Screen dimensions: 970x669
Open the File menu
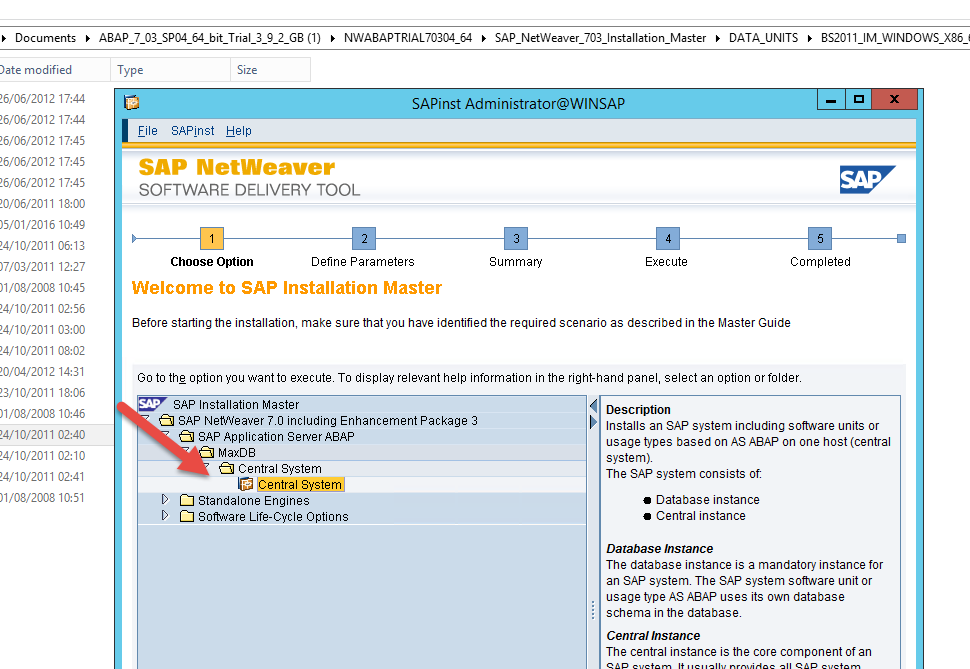tap(147, 131)
